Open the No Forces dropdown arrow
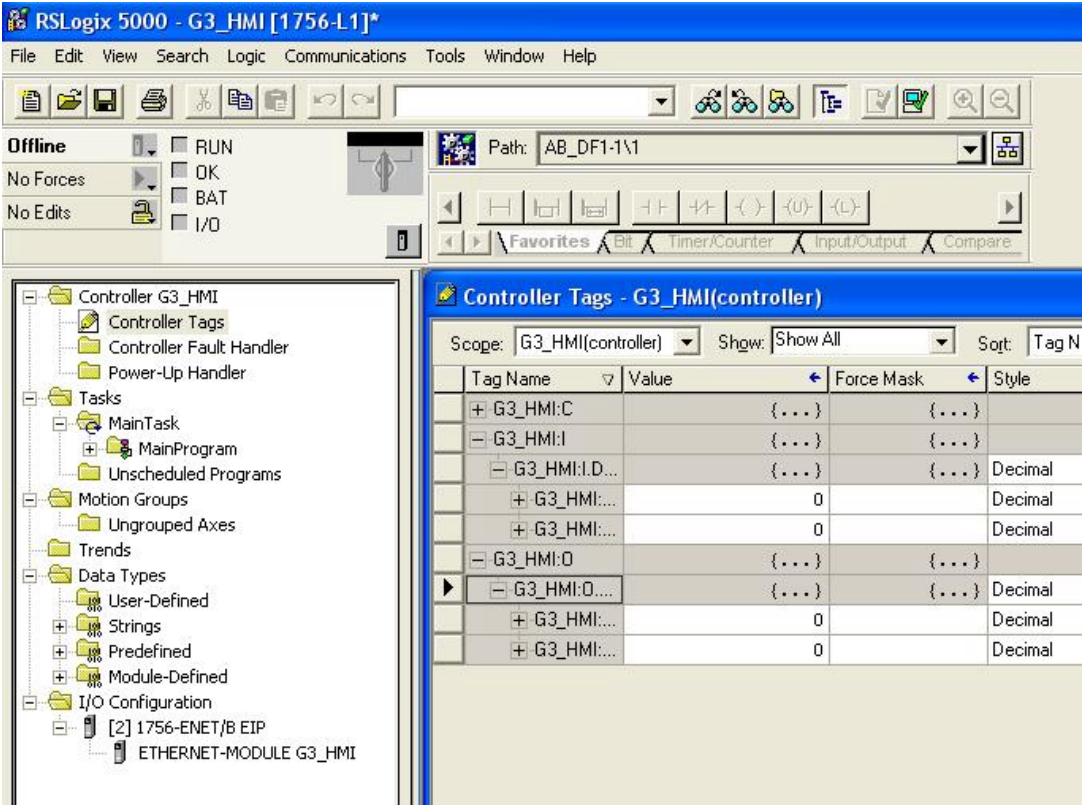Viewport: 1083px width, 806px height. pyautogui.click(x=145, y=179)
